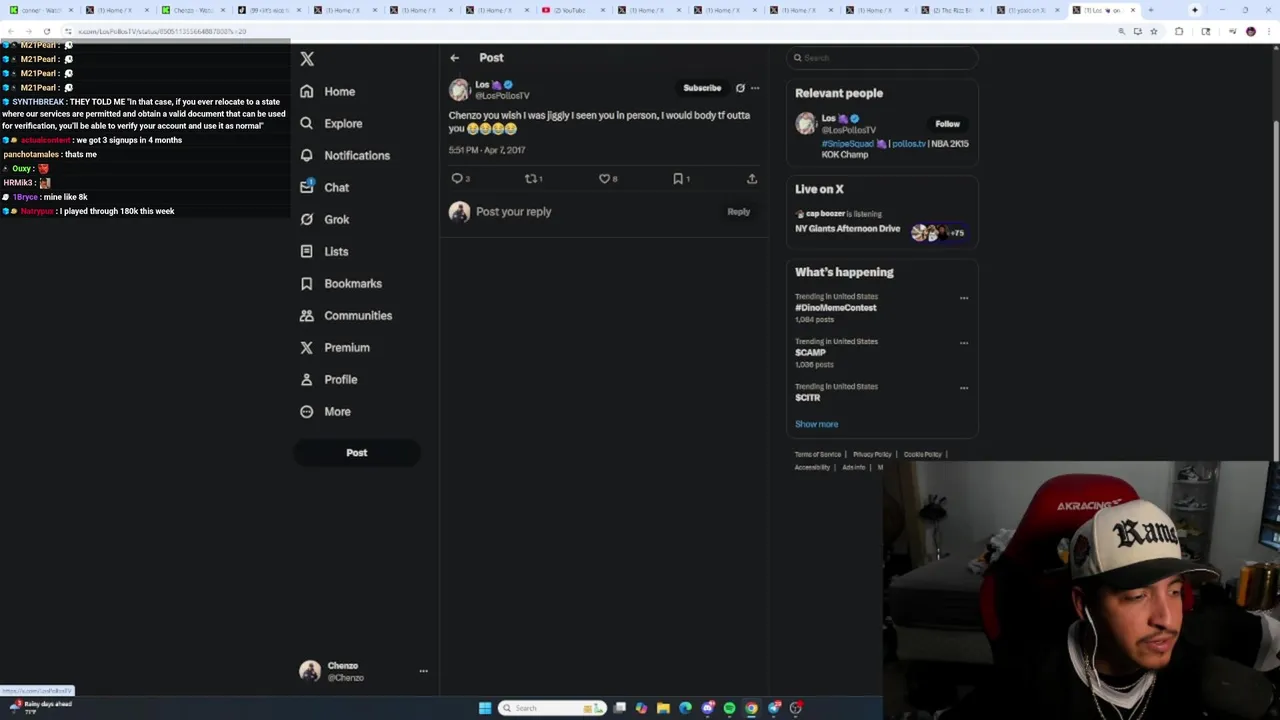Open options for the SCAMP trend

[x=964, y=343]
